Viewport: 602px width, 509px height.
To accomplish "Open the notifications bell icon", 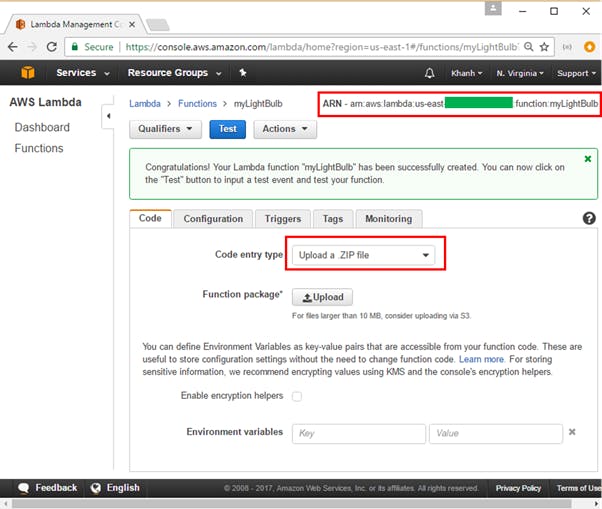I will click(430, 73).
